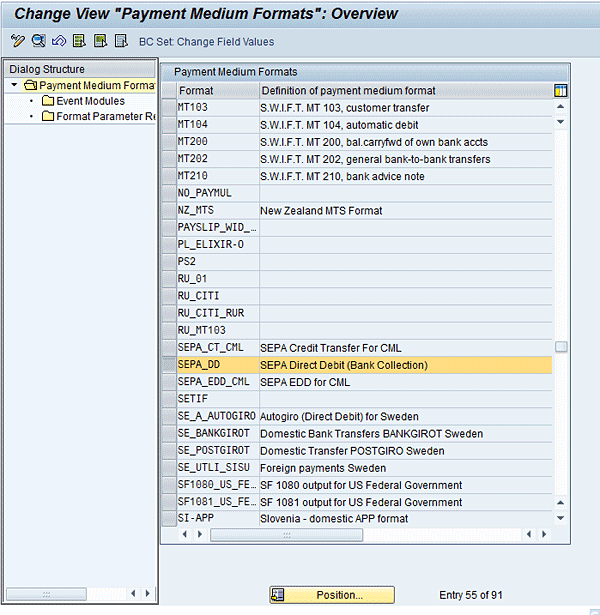Toggle row selector for MT103 entry
The image size is (600, 615).
[168, 108]
